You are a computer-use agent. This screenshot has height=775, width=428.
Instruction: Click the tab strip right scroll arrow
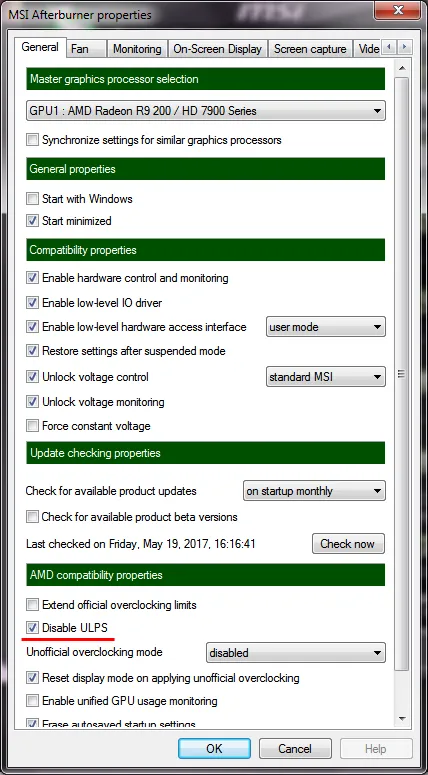click(405, 47)
